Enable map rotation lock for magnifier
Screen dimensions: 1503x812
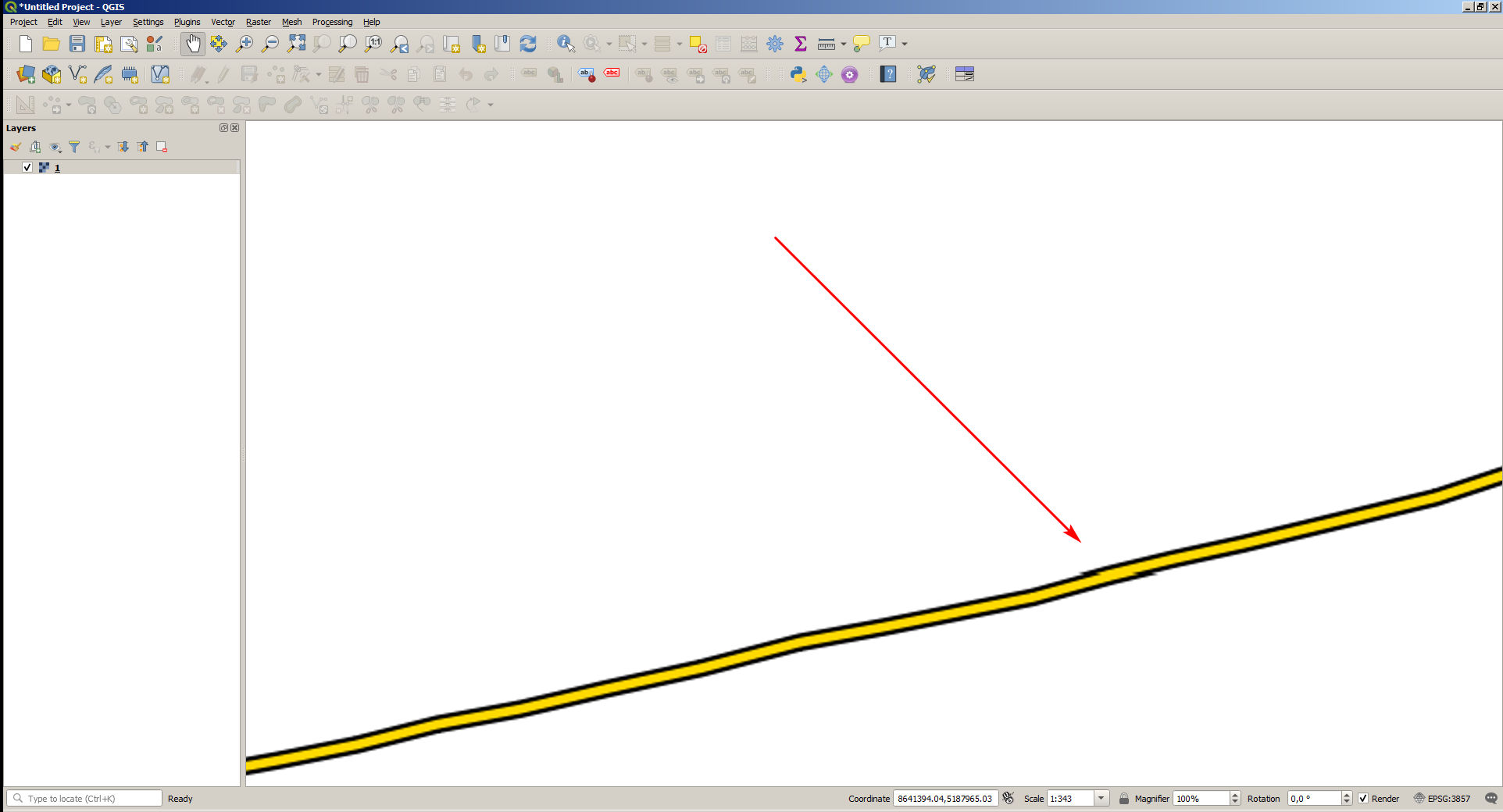click(1124, 798)
